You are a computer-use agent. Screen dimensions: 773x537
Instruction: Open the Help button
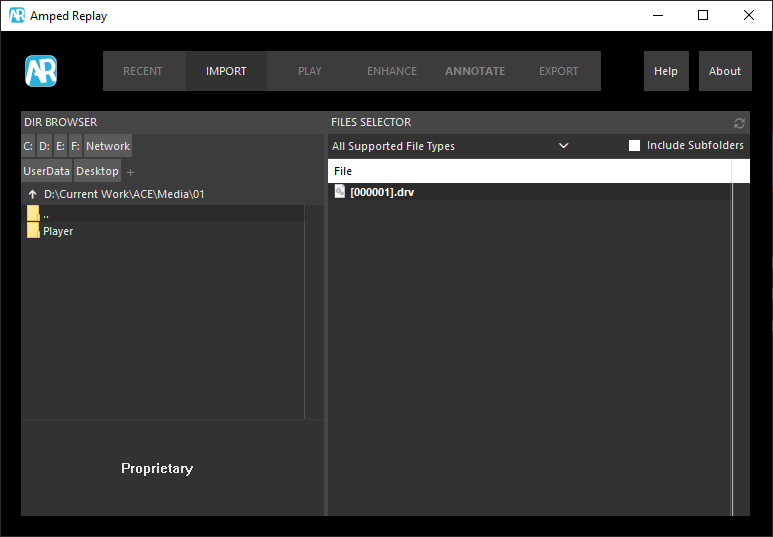coord(666,71)
